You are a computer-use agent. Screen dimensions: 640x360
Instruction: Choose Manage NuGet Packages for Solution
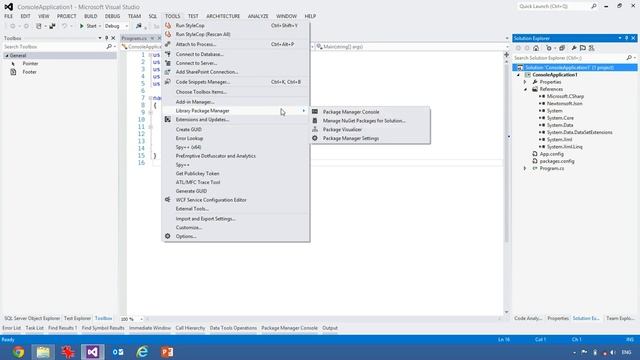point(364,121)
